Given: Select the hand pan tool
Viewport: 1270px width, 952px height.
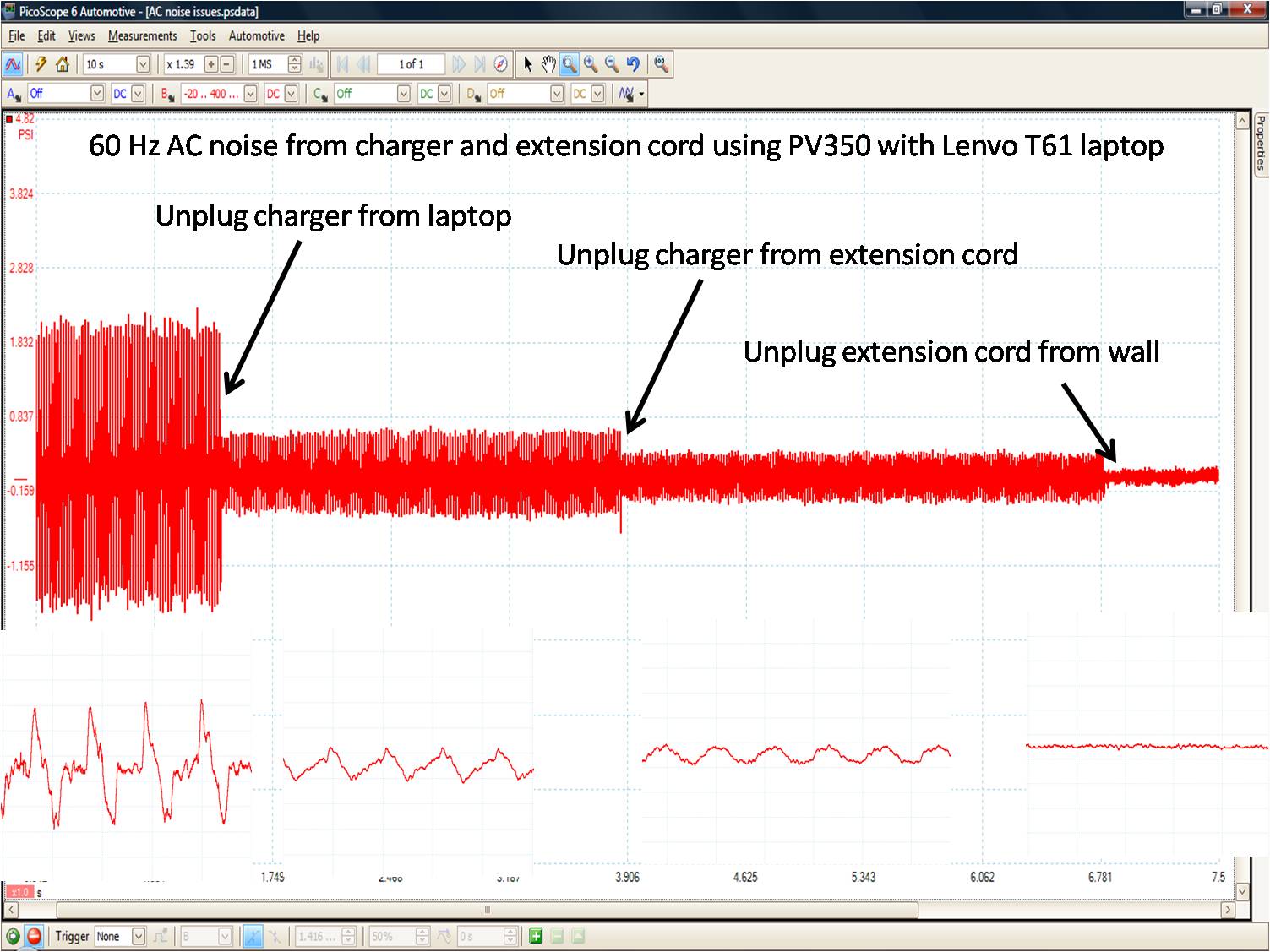Looking at the screenshot, I should (x=548, y=64).
